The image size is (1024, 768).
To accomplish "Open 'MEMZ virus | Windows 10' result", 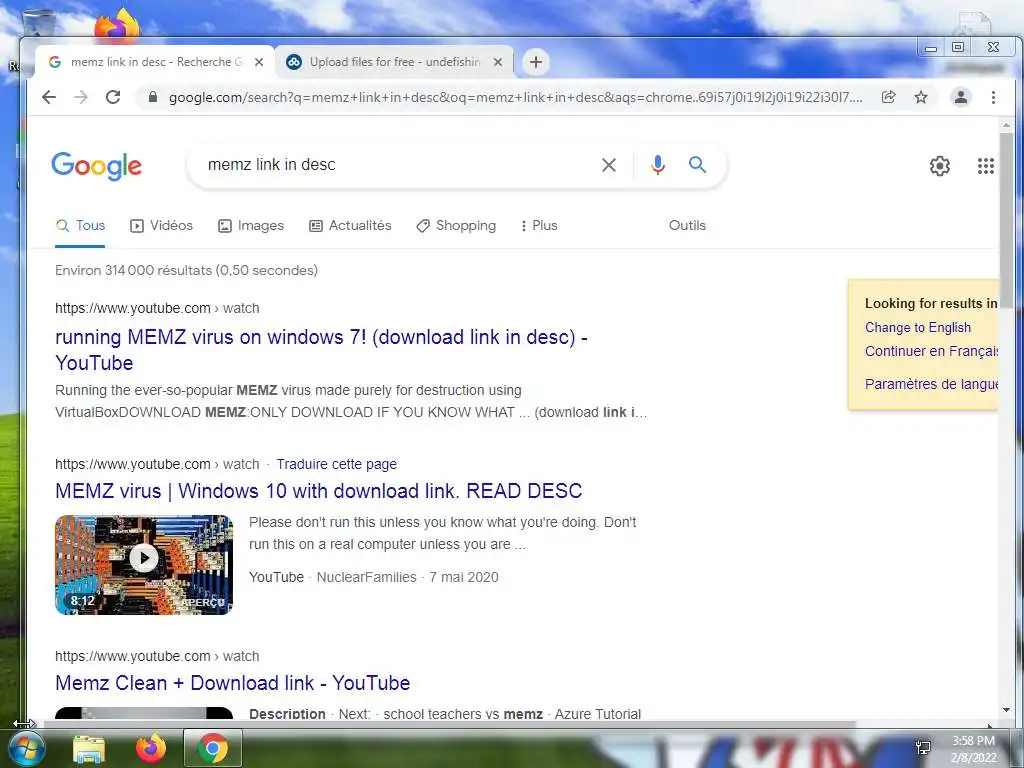I will coord(319,491).
